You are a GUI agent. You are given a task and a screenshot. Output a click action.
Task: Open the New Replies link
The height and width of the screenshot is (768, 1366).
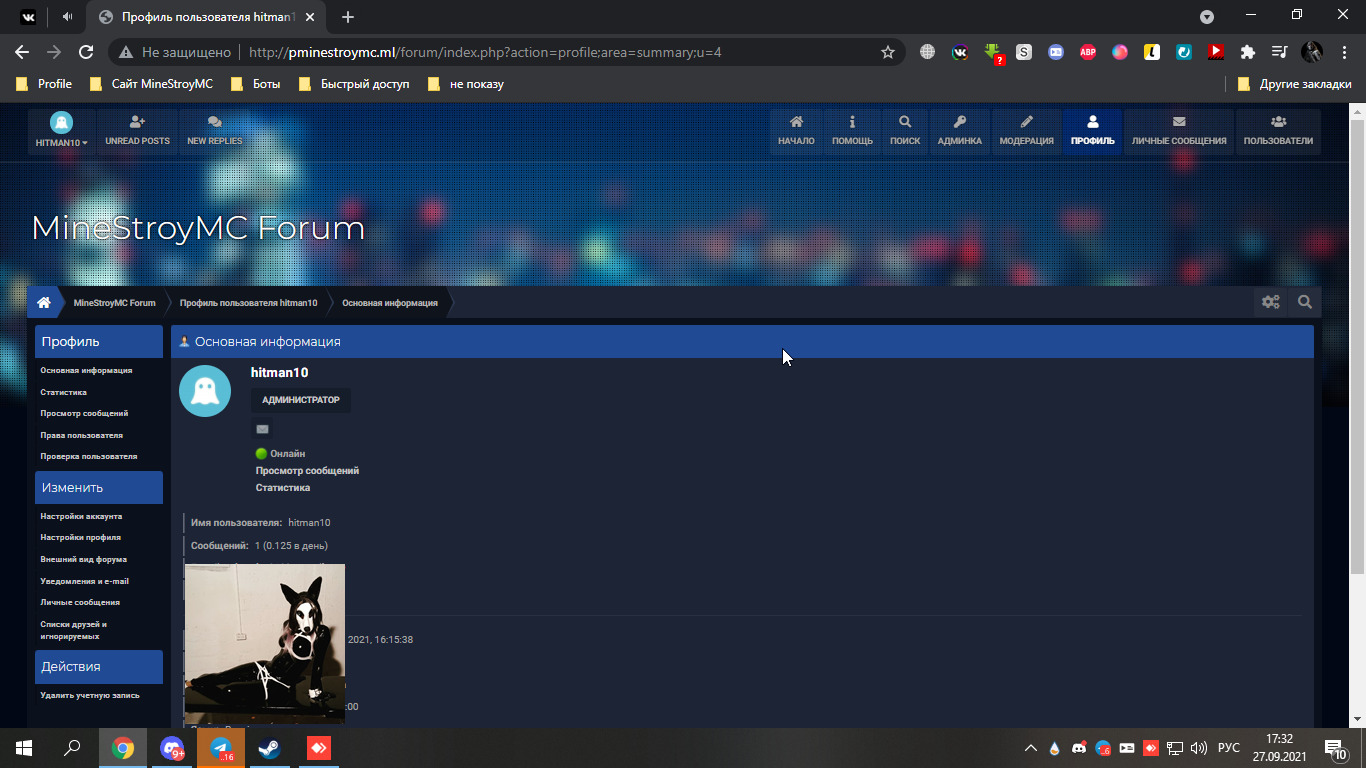click(x=215, y=131)
